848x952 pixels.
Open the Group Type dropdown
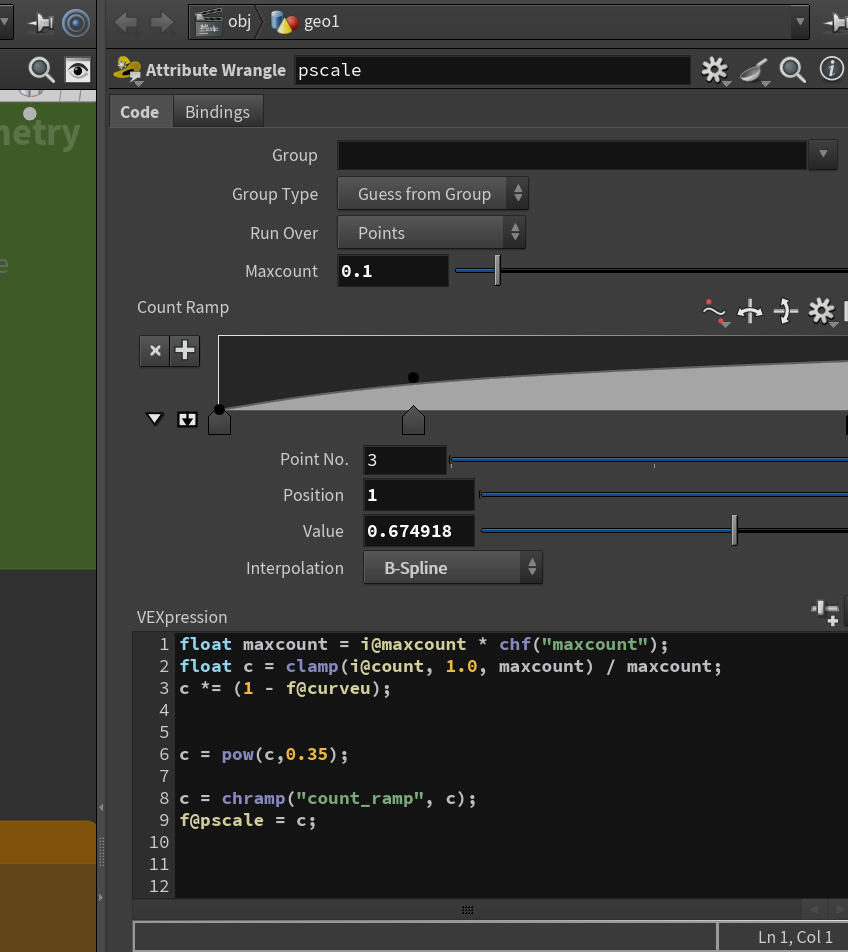coord(433,194)
